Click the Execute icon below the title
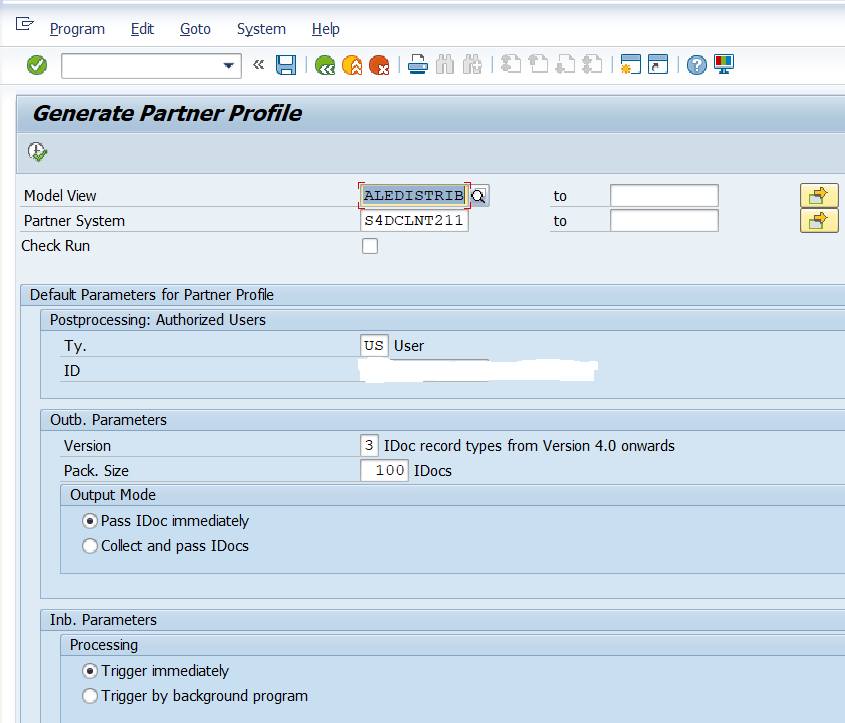The width and height of the screenshot is (845, 723). 37,151
